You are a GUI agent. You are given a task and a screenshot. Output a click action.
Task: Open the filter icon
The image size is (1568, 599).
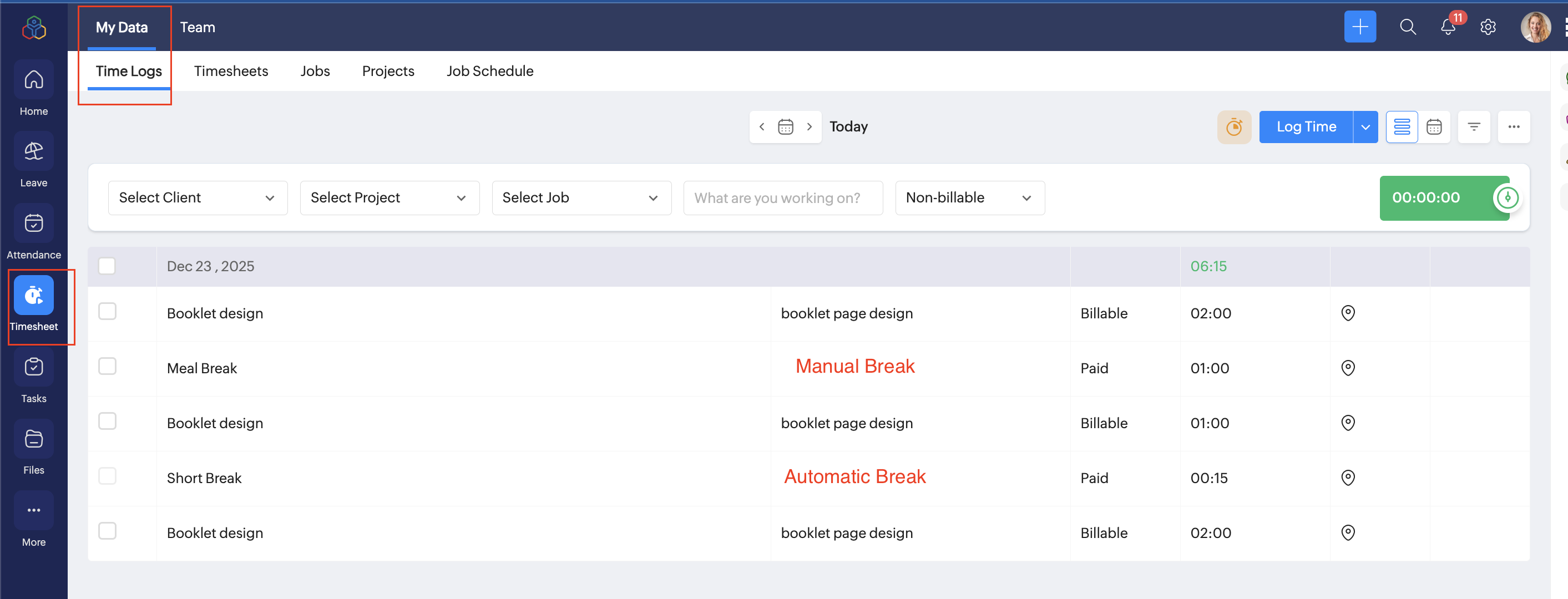(x=1474, y=127)
